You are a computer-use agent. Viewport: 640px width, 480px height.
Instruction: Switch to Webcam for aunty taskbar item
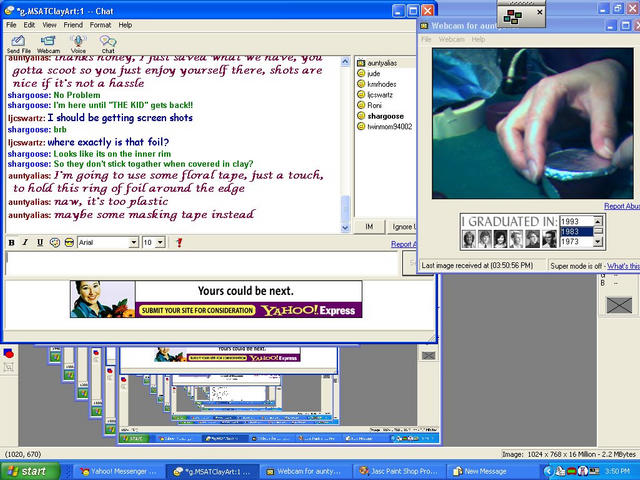click(x=304, y=471)
